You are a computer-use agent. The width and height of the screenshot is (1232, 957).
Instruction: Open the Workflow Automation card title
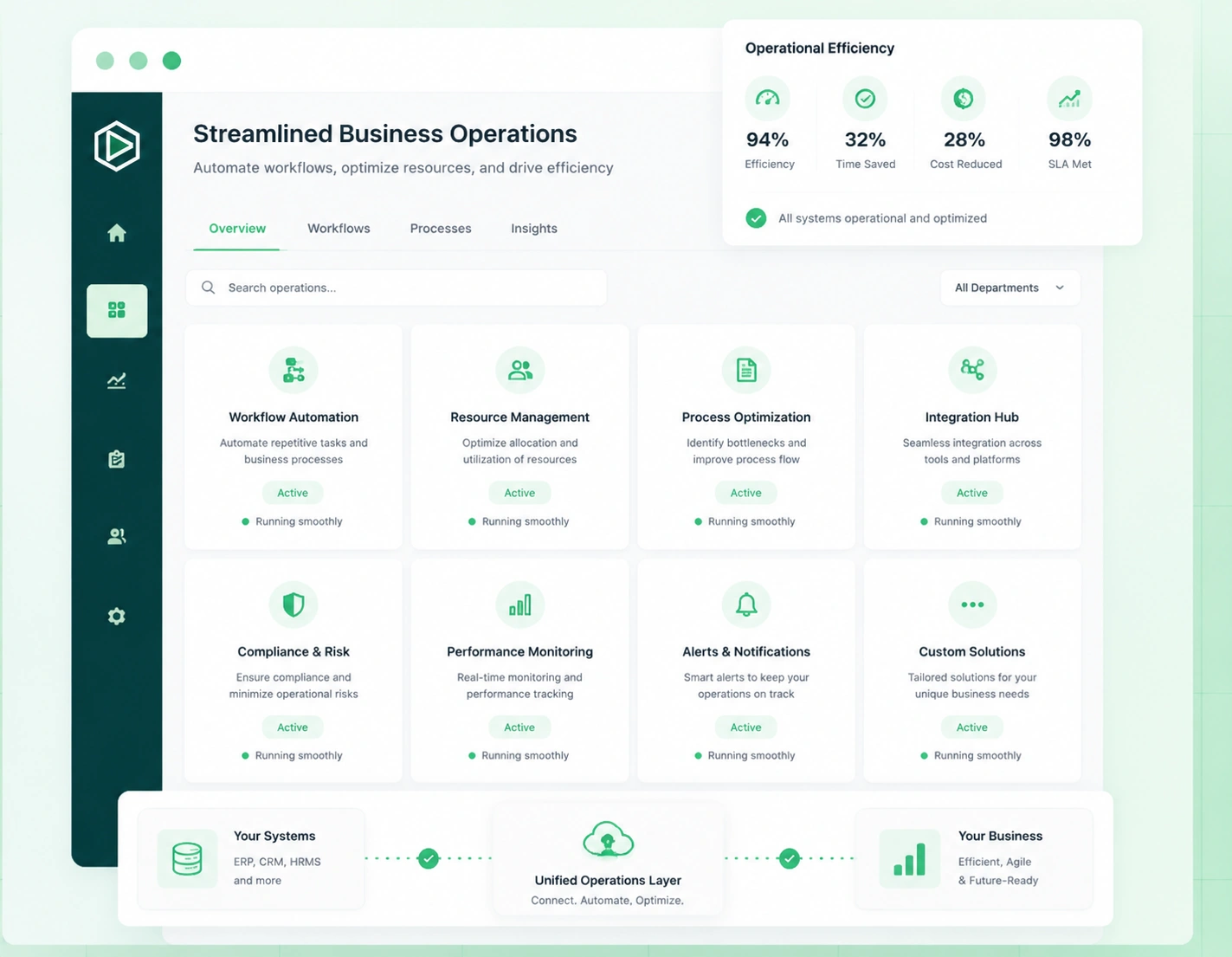(293, 417)
